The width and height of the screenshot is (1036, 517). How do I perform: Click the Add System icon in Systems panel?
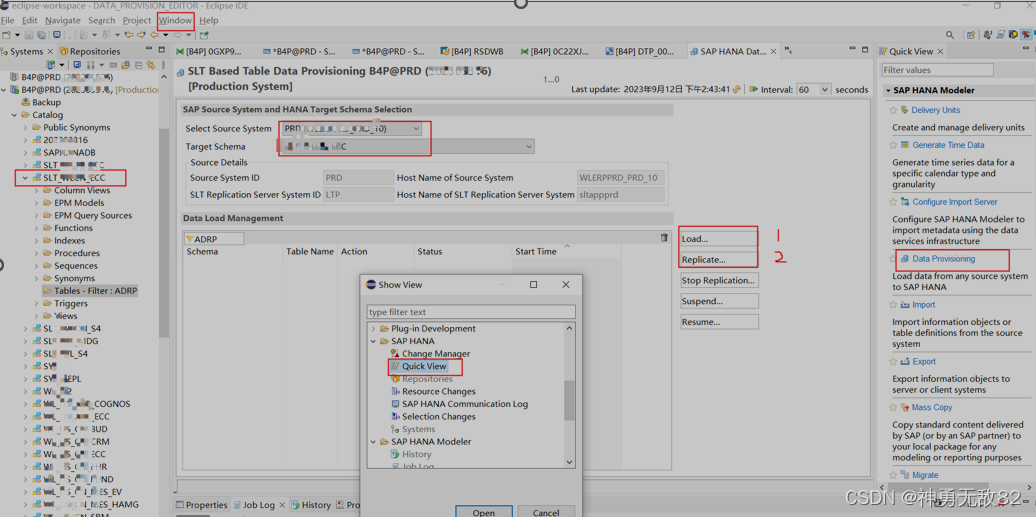(x=50, y=65)
